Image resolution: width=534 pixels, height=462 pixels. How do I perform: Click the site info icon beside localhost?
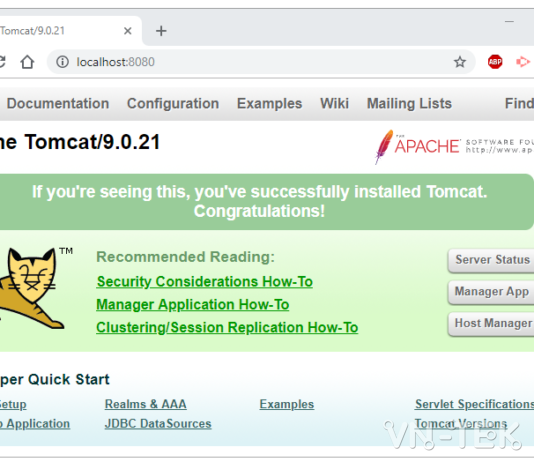point(62,62)
